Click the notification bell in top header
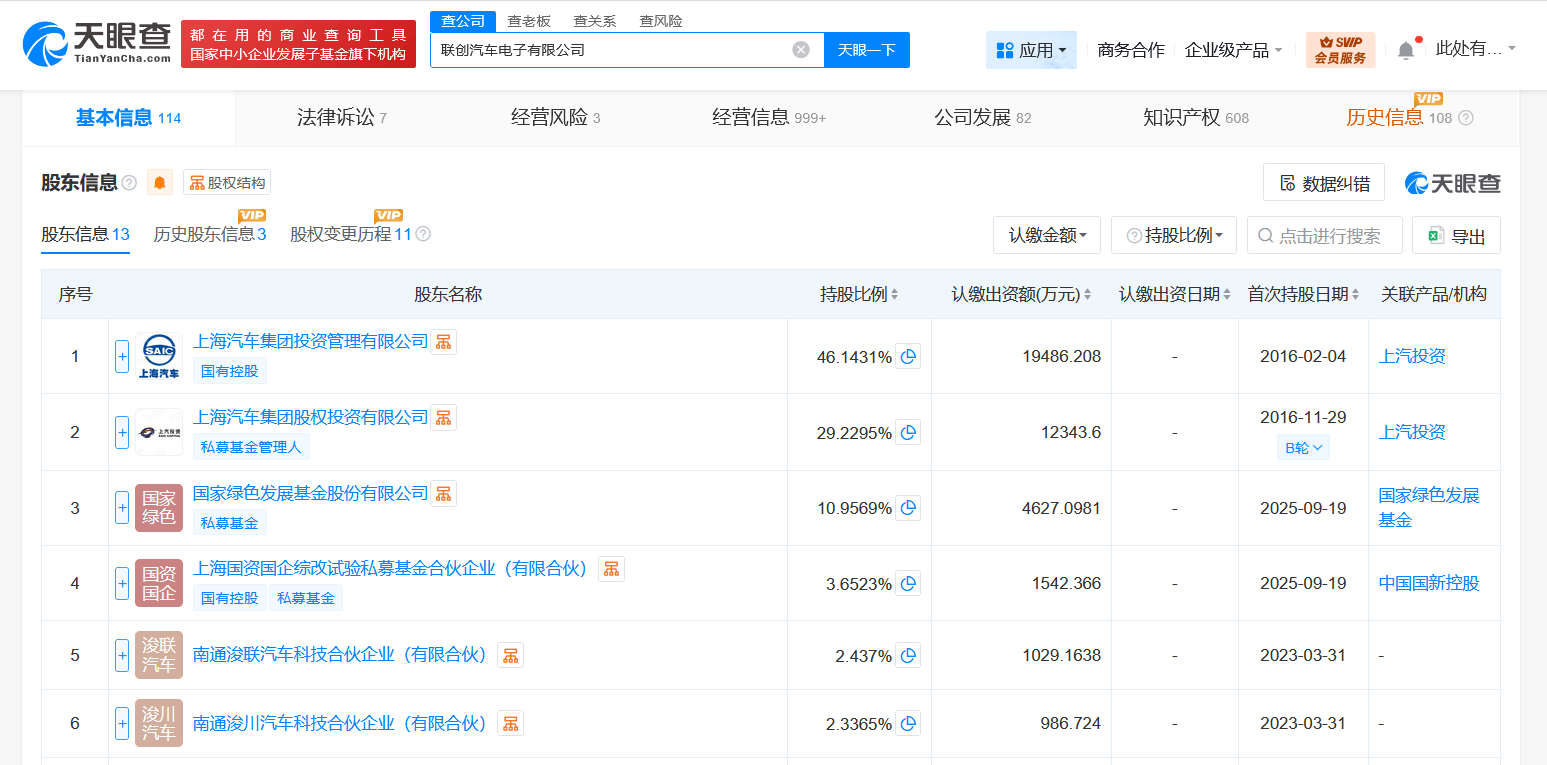 (1406, 50)
